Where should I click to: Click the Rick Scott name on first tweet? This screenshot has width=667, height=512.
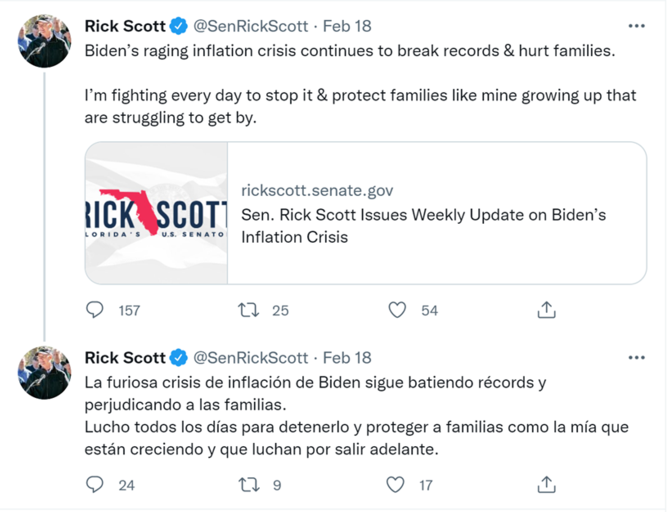pos(123,26)
